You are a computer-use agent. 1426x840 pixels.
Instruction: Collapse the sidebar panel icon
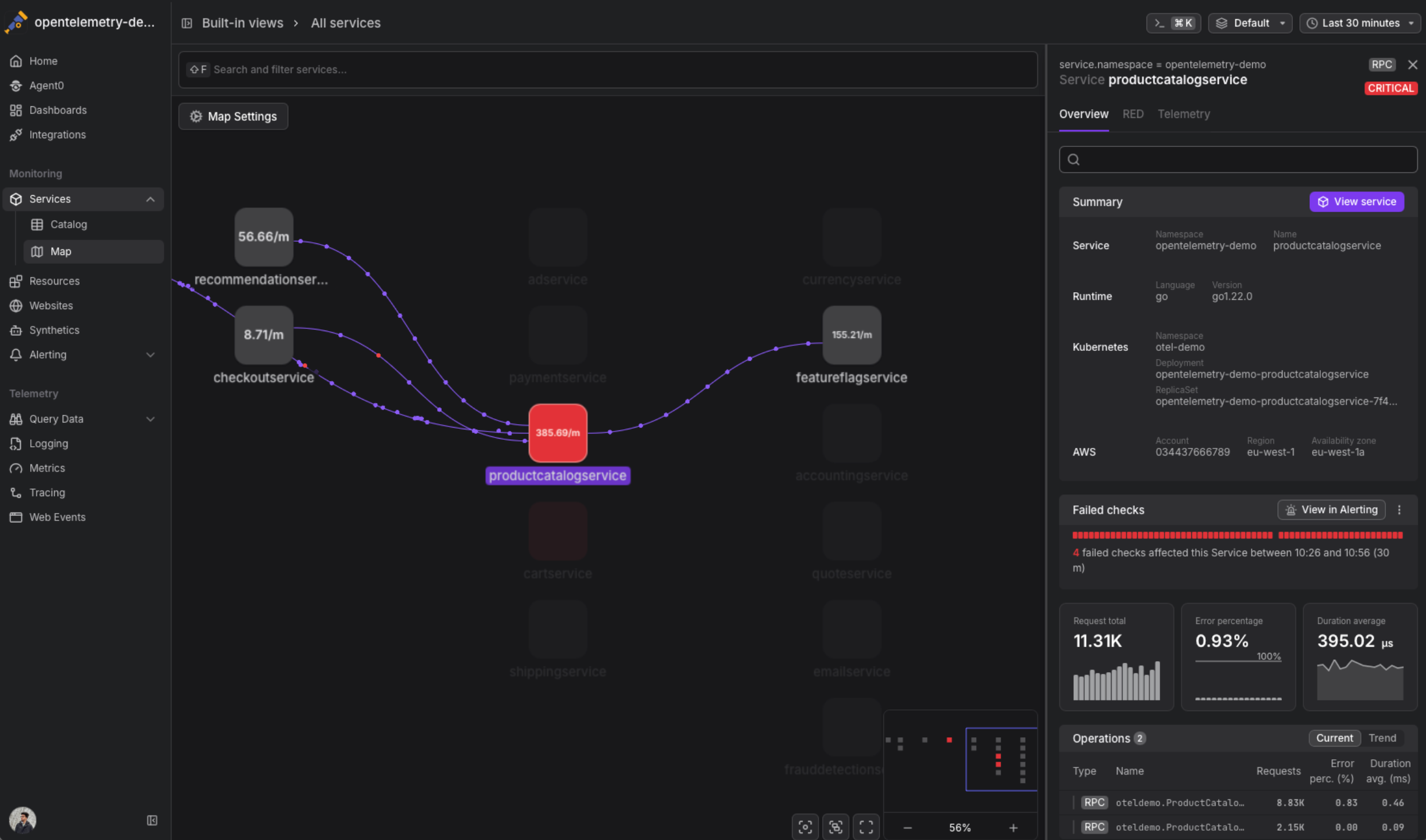pos(152,820)
